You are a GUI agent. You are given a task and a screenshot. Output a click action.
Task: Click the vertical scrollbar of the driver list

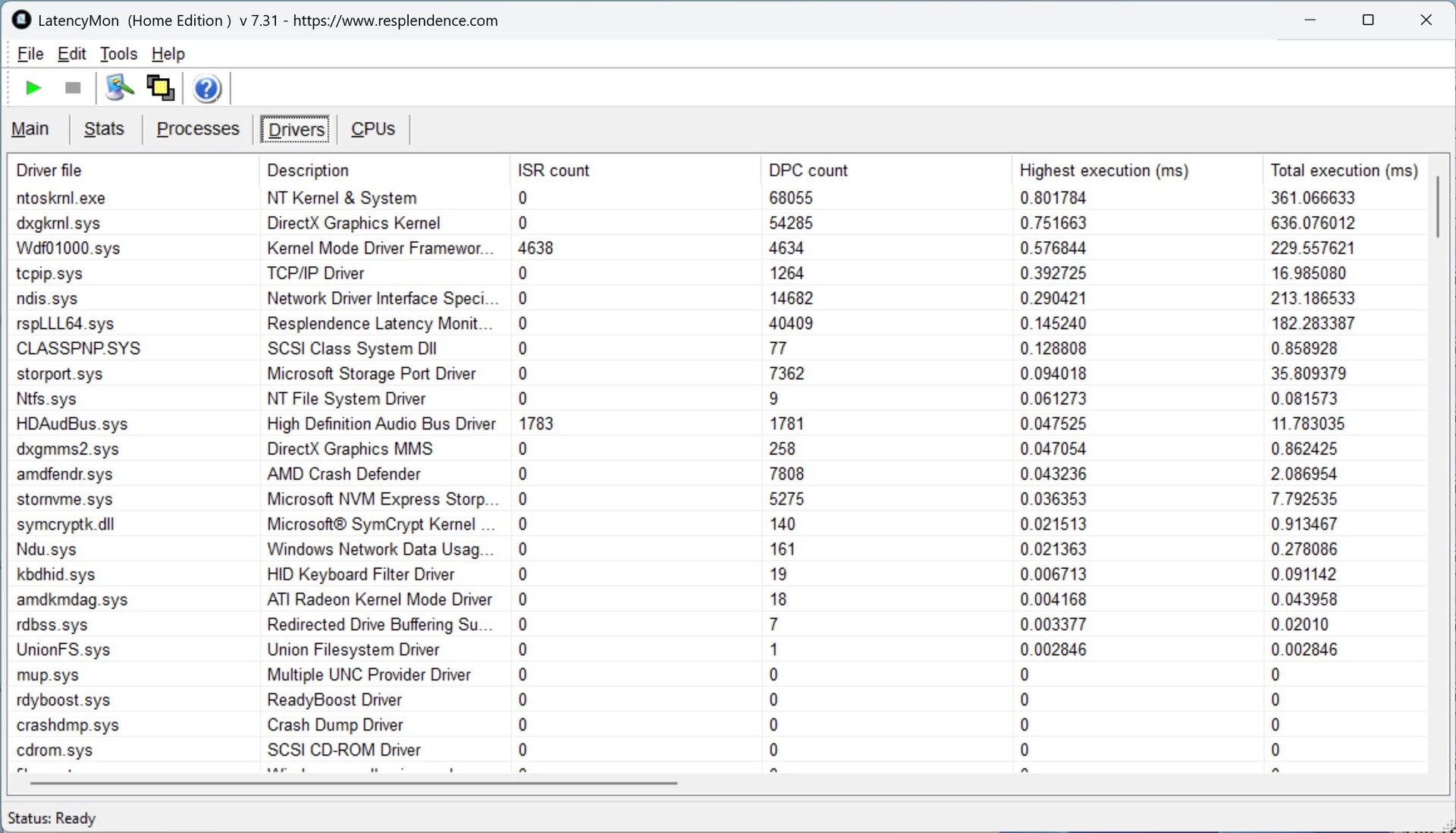tap(1437, 207)
